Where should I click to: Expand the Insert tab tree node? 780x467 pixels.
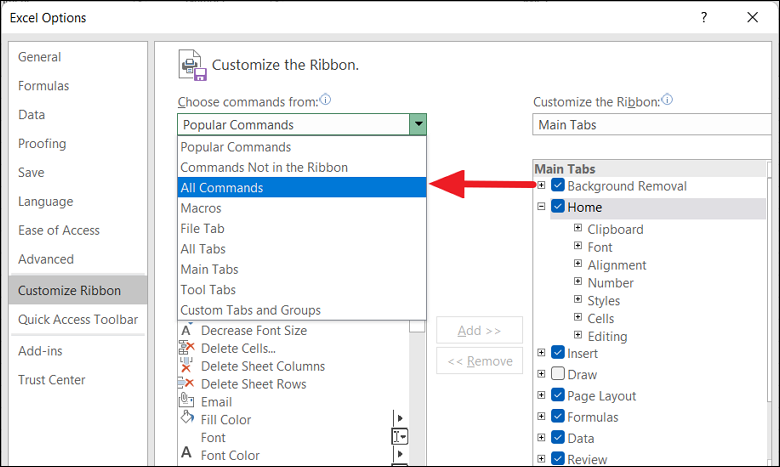point(541,353)
